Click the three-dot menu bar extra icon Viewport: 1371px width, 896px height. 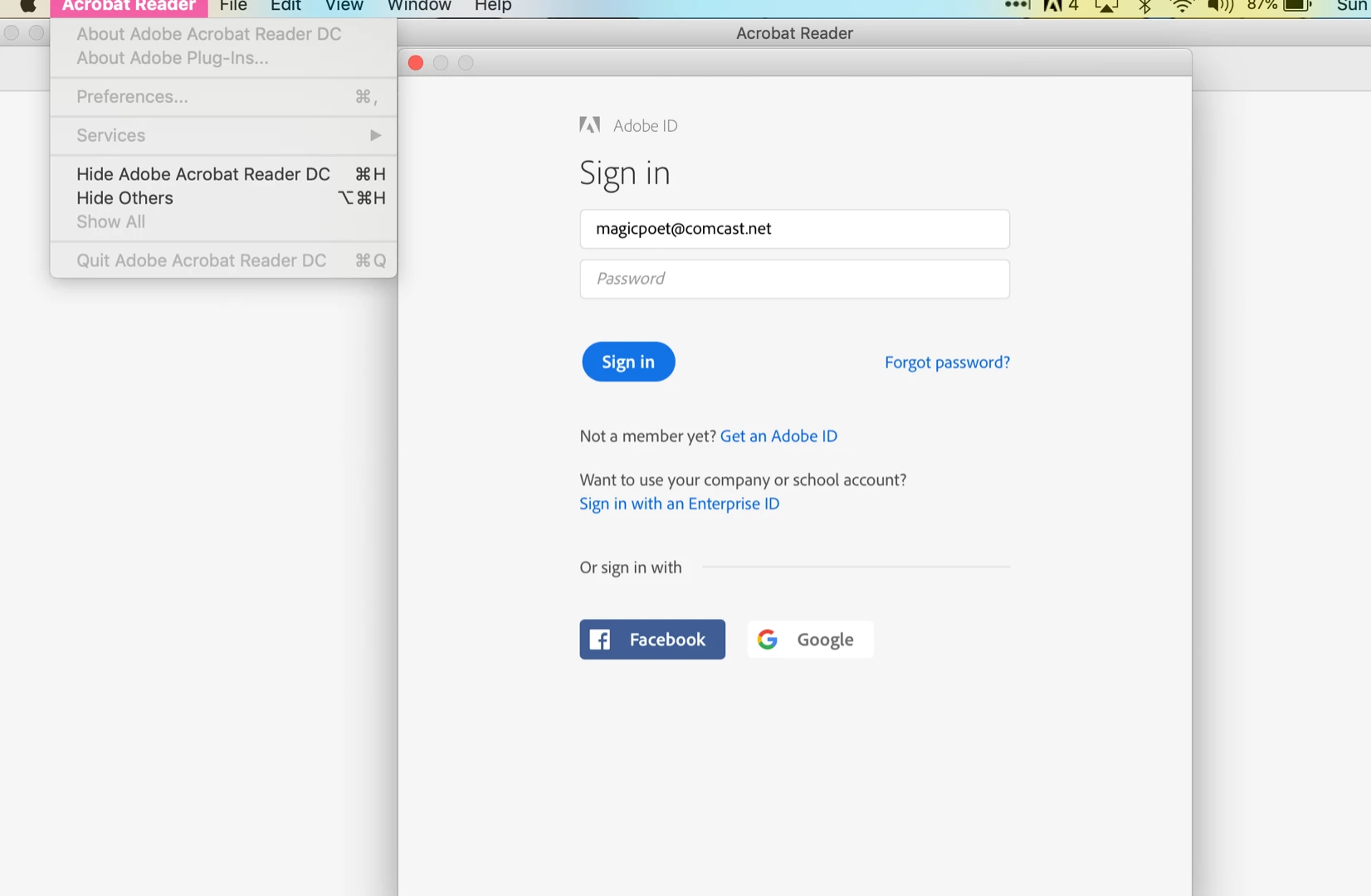tap(1017, 5)
